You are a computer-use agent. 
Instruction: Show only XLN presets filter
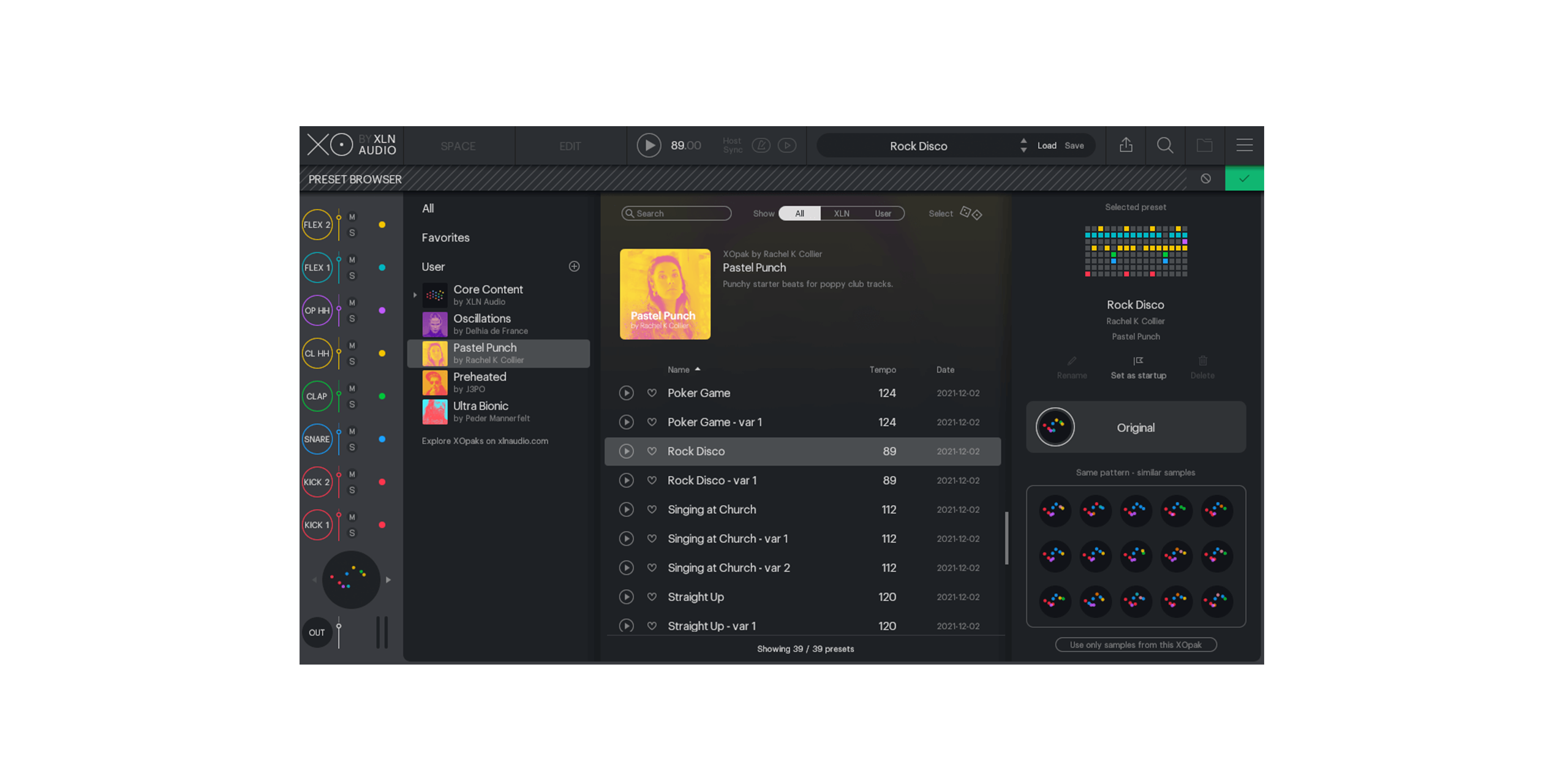pos(841,213)
